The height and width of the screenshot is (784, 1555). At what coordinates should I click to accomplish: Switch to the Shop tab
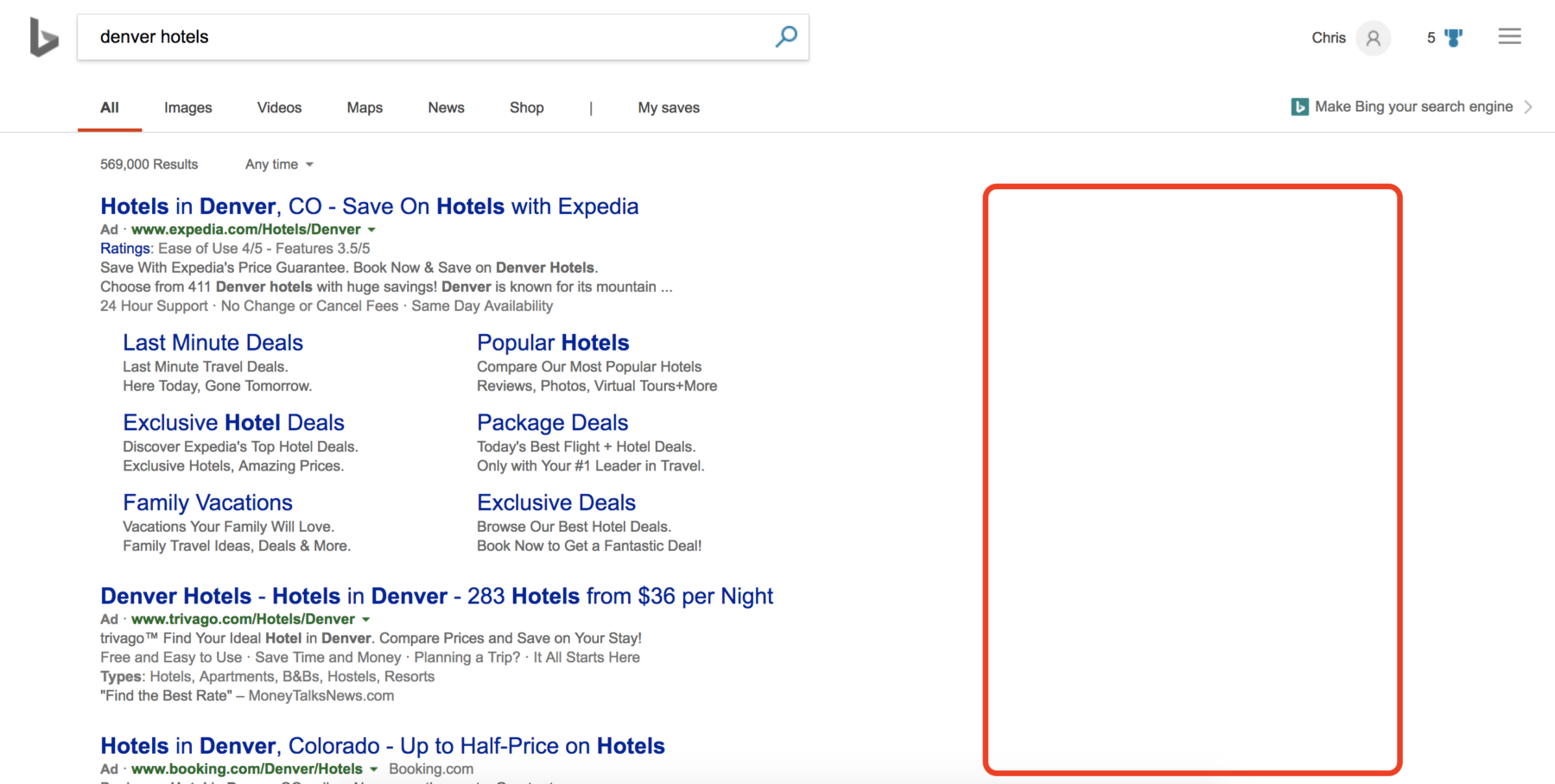526,108
